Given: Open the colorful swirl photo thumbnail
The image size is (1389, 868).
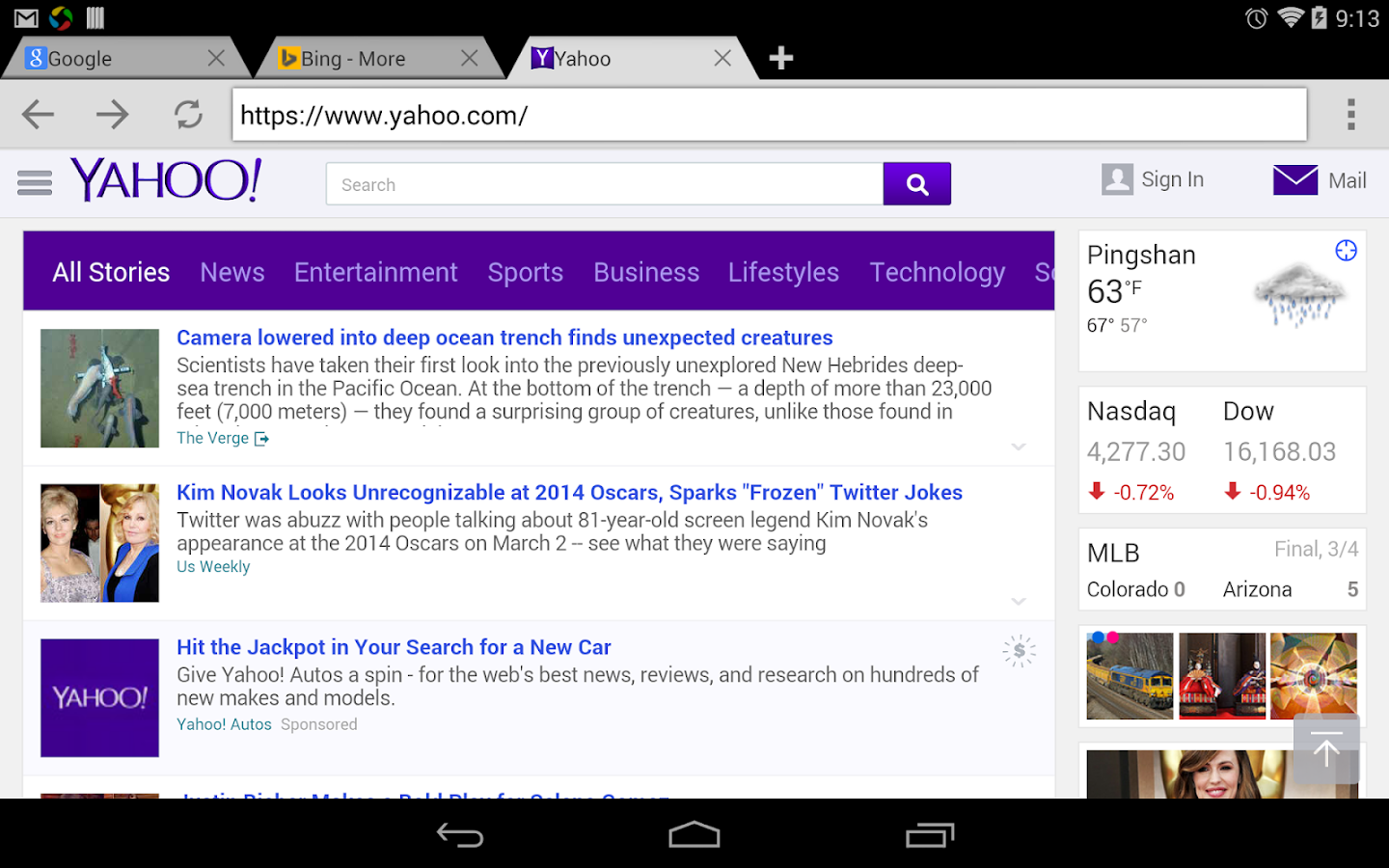Looking at the screenshot, I should (1314, 674).
